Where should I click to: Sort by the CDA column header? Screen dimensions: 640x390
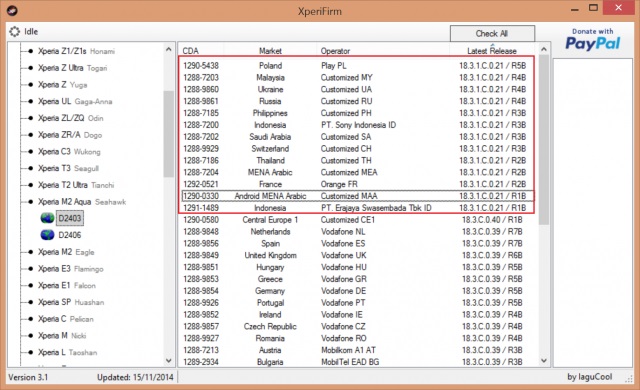click(x=200, y=51)
